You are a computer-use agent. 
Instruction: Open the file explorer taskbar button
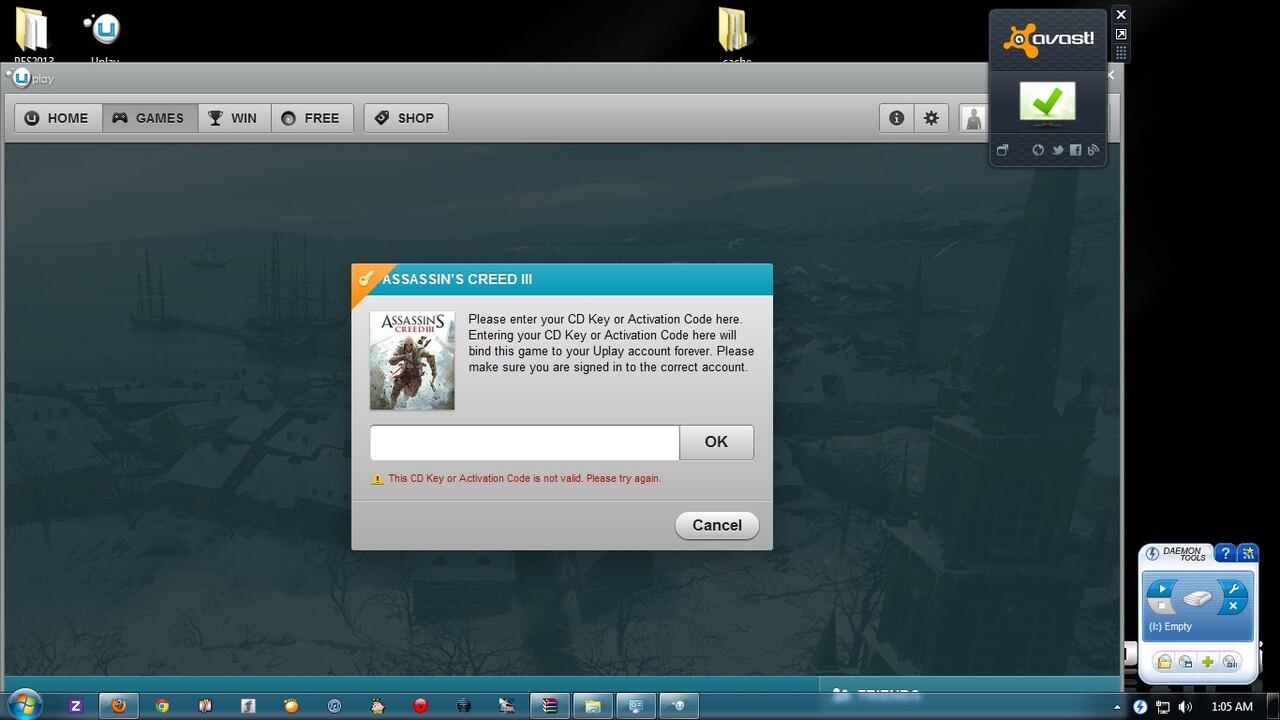pyautogui.click(x=592, y=706)
